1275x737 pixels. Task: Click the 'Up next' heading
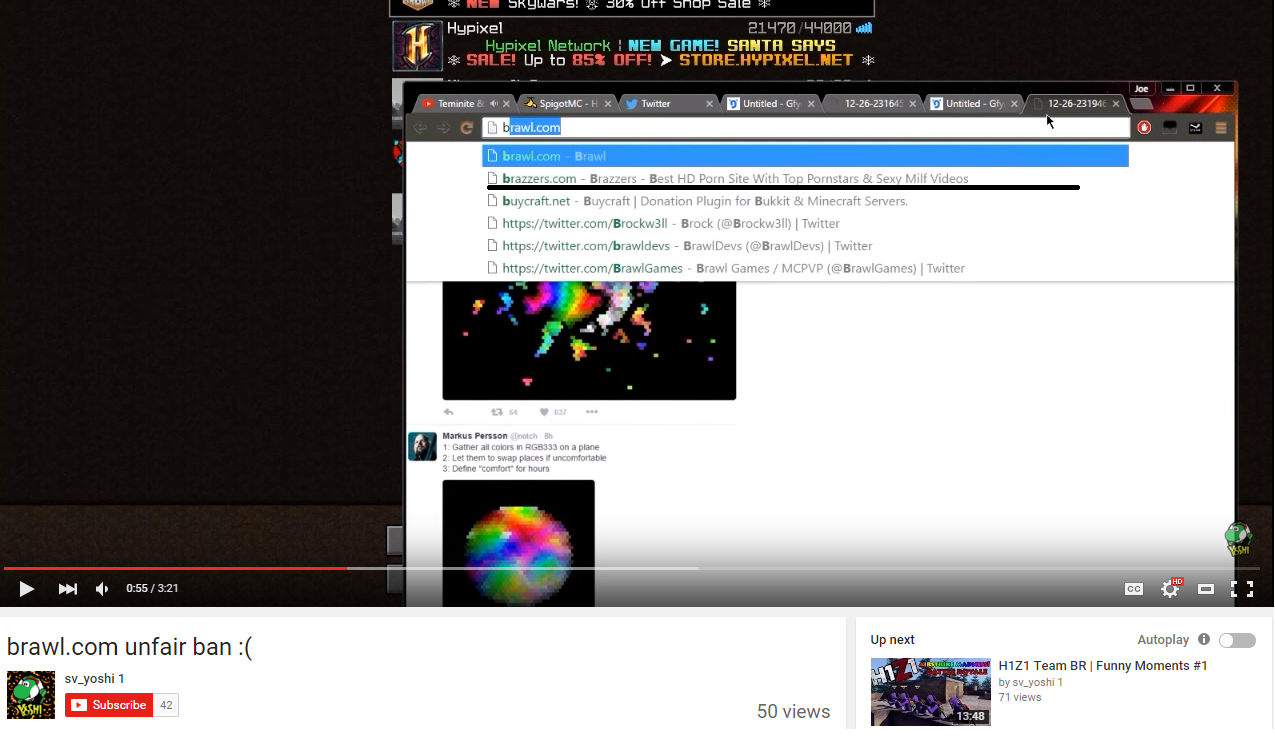click(892, 640)
